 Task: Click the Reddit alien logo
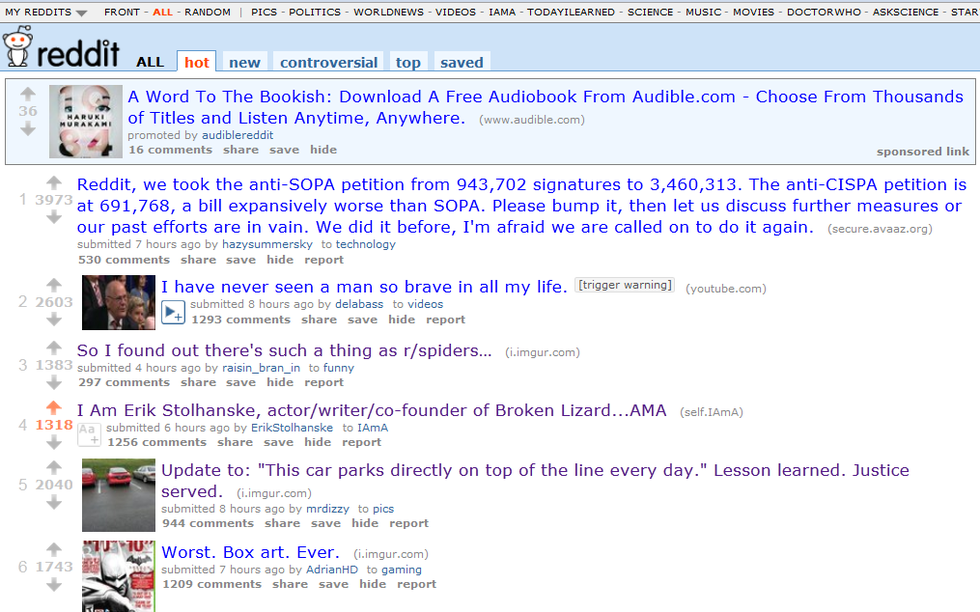(x=17, y=48)
